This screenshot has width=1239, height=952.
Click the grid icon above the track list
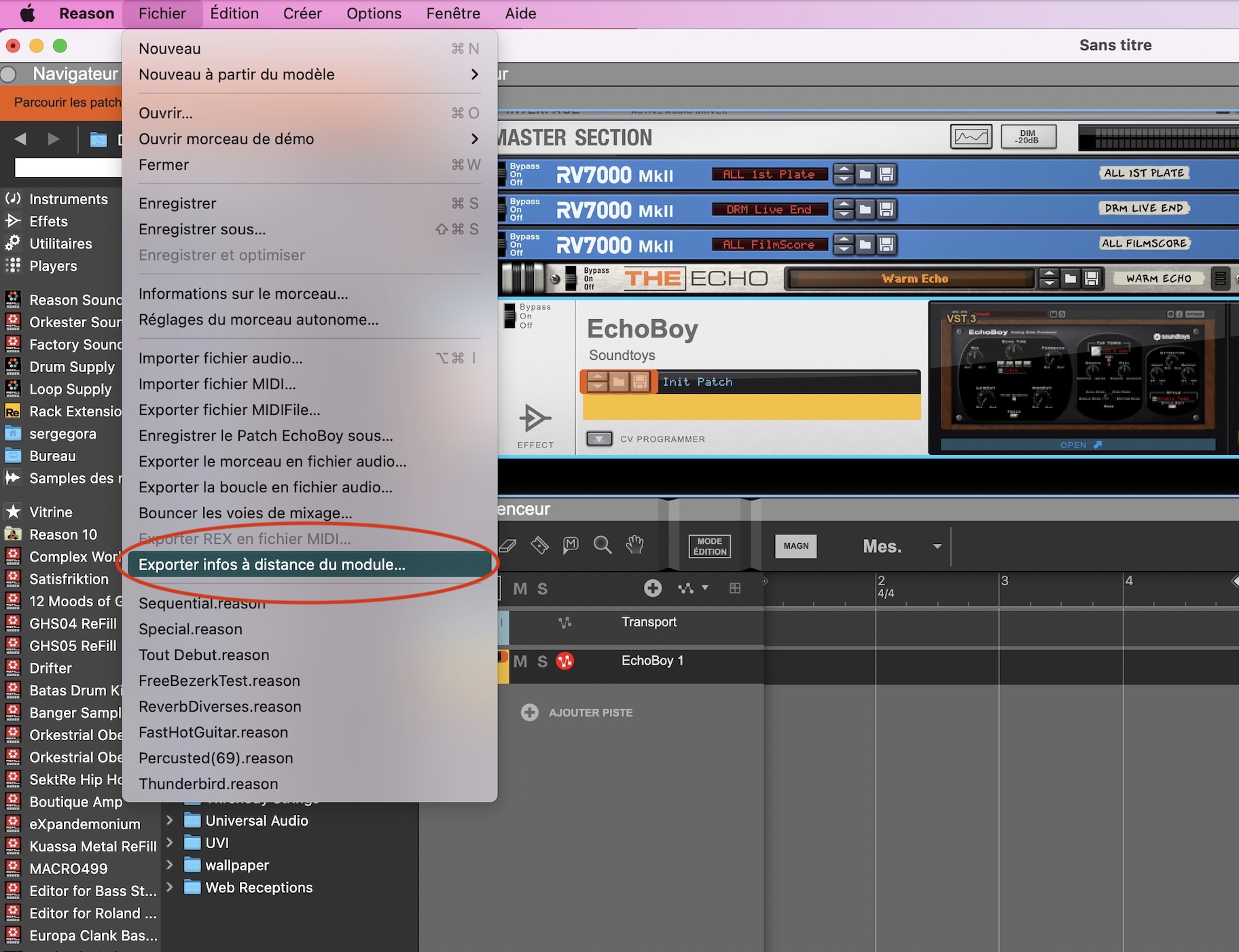click(735, 588)
